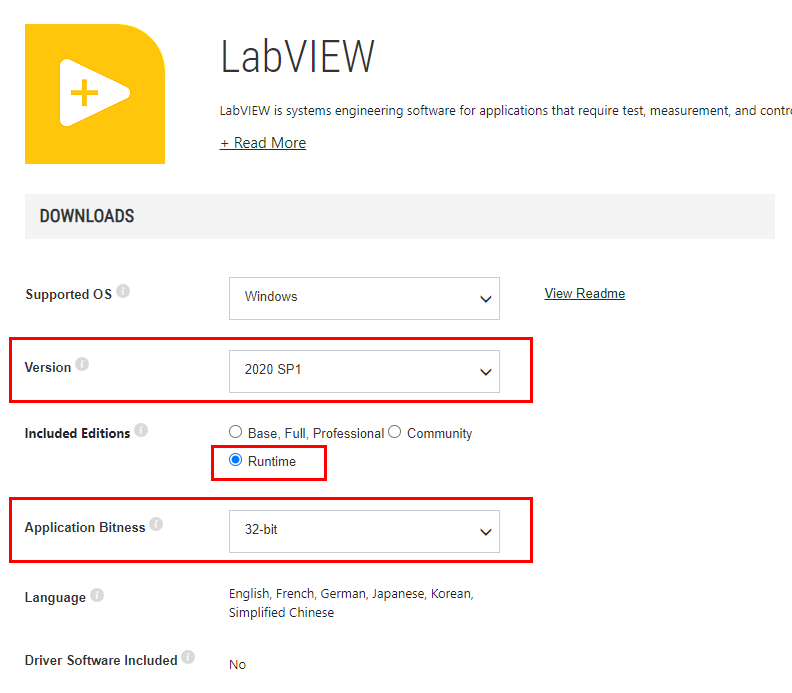The width and height of the screenshot is (792, 693).
Task: Click the Runtime label text
Action: pyautogui.click(x=271, y=461)
